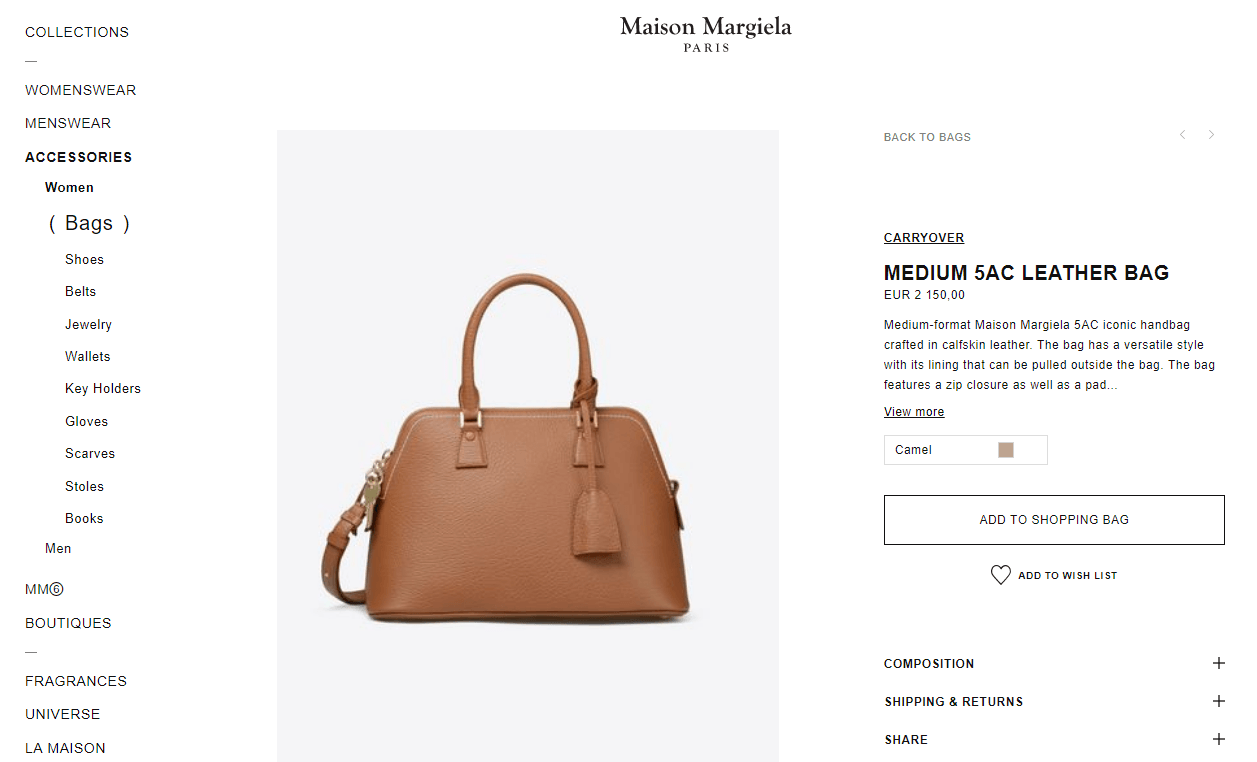Open Menswear menu
1257x762 pixels.
68,123
